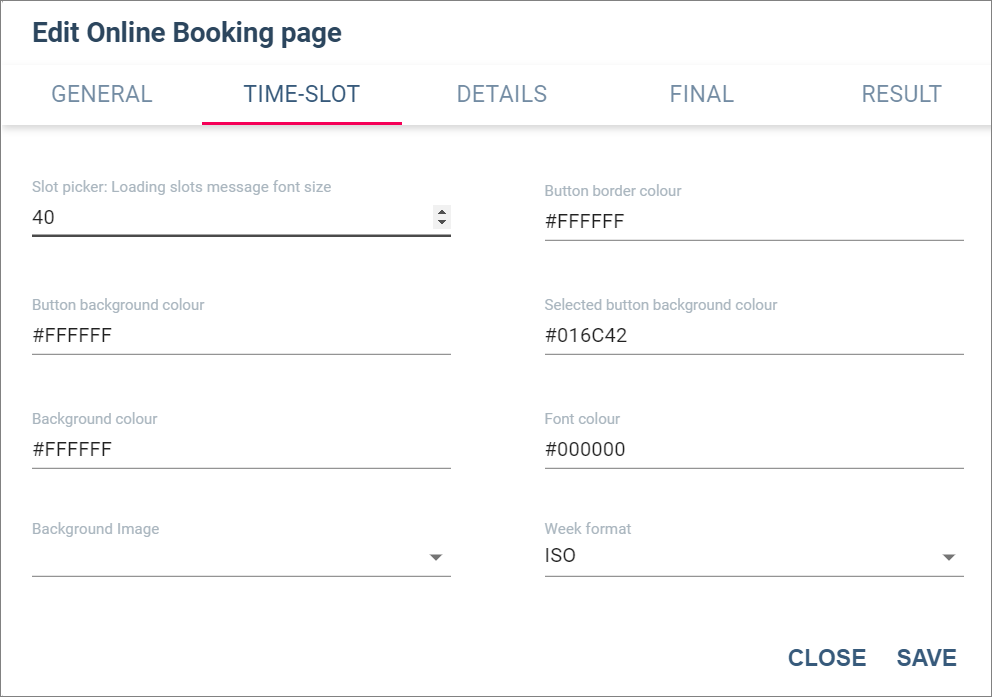Click the Selected button background colour field
The height and width of the screenshot is (697, 992).
pyautogui.click(x=753, y=336)
